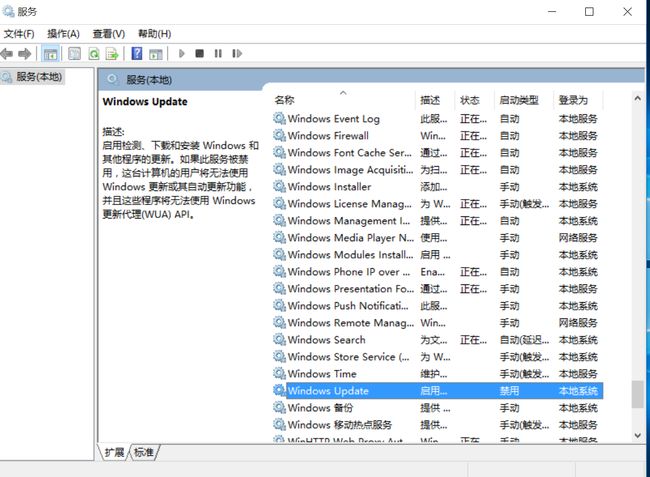The width and height of the screenshot is (650, 477).
Task: Toggle the console tree show/hide icon
Action: pyautogui.click(x=51, y=54)
